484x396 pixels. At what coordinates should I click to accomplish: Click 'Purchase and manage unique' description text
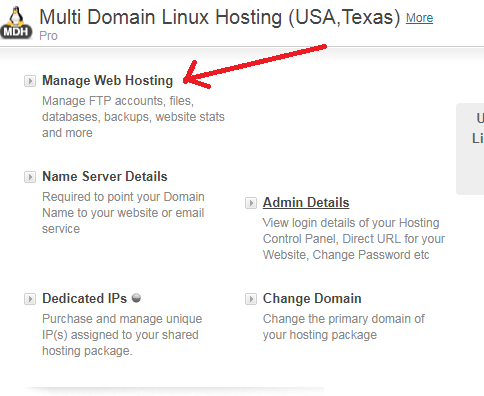click(122, 319)
